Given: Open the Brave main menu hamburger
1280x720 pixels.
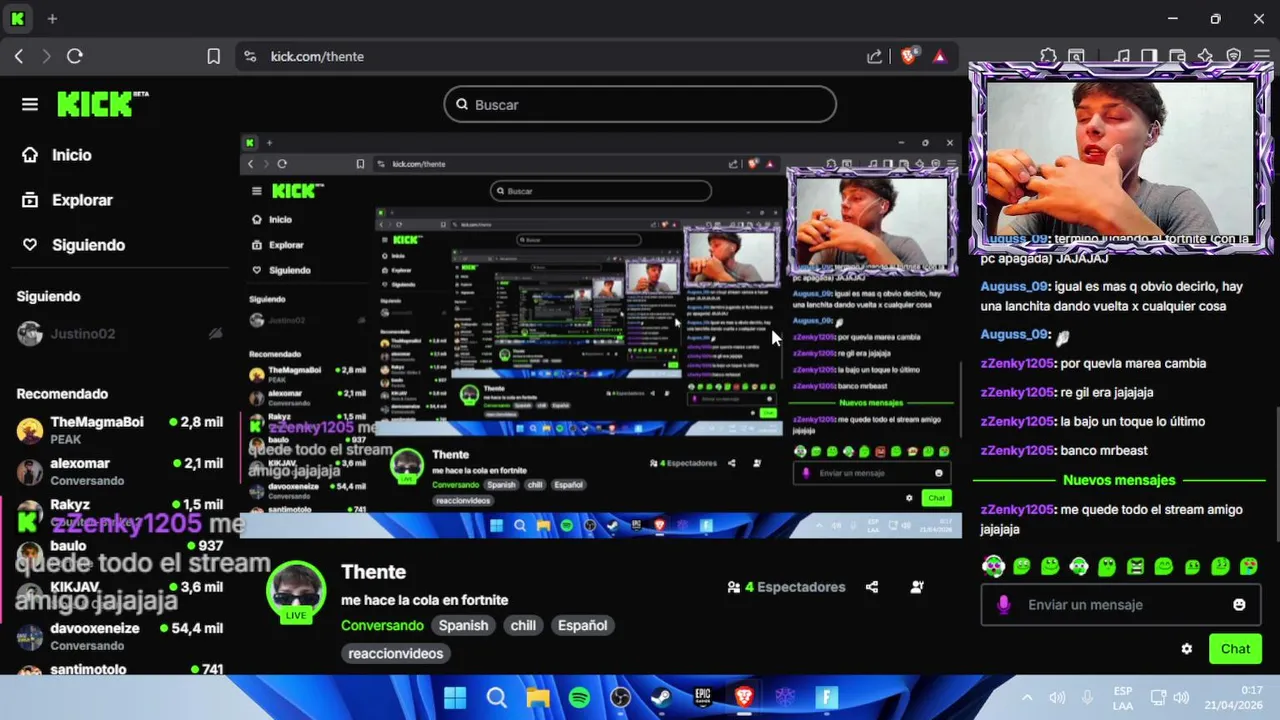Looking at the screenshot, I should point(1262,57).
